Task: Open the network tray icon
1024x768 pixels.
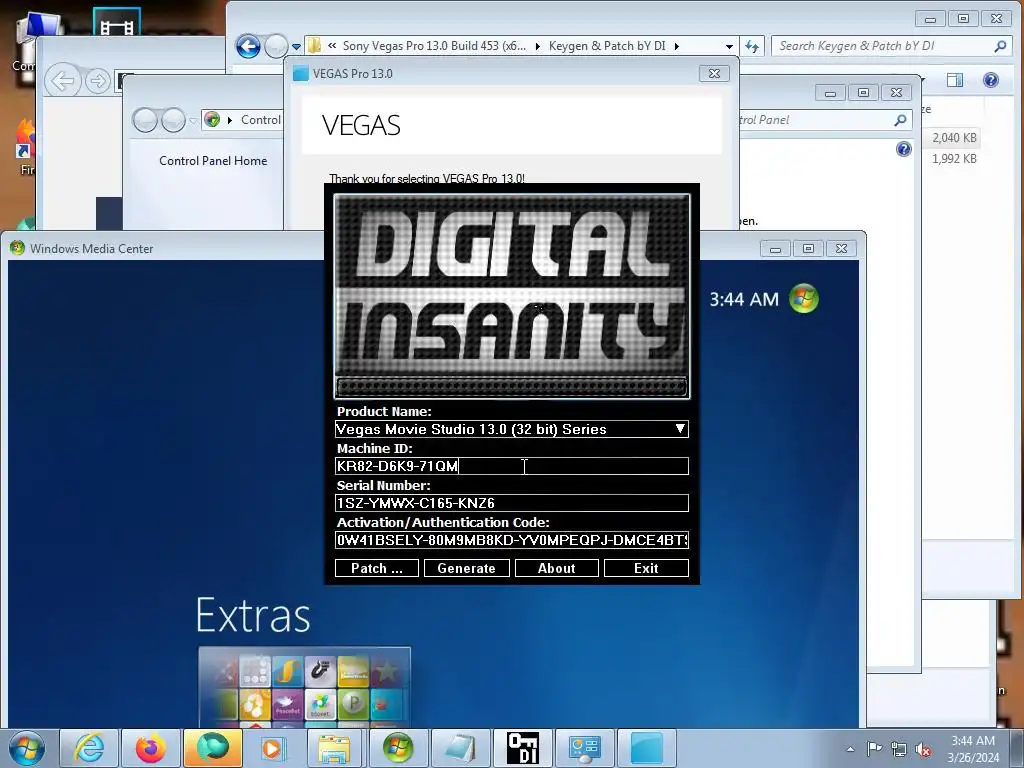Action: [x=899, y=749]
